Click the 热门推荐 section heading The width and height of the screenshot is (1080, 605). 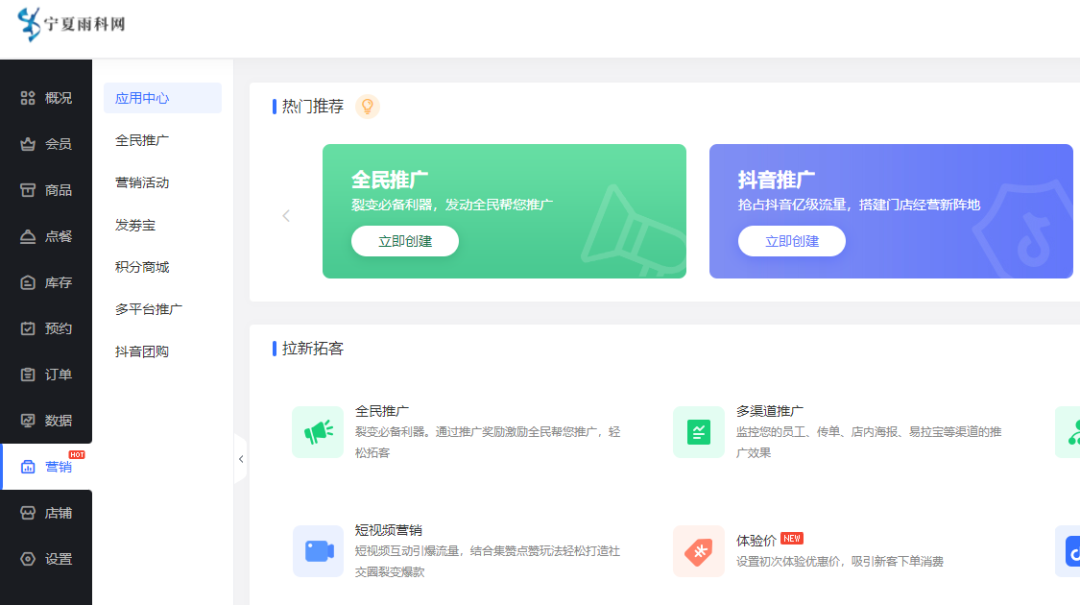(x=313, y=106)
